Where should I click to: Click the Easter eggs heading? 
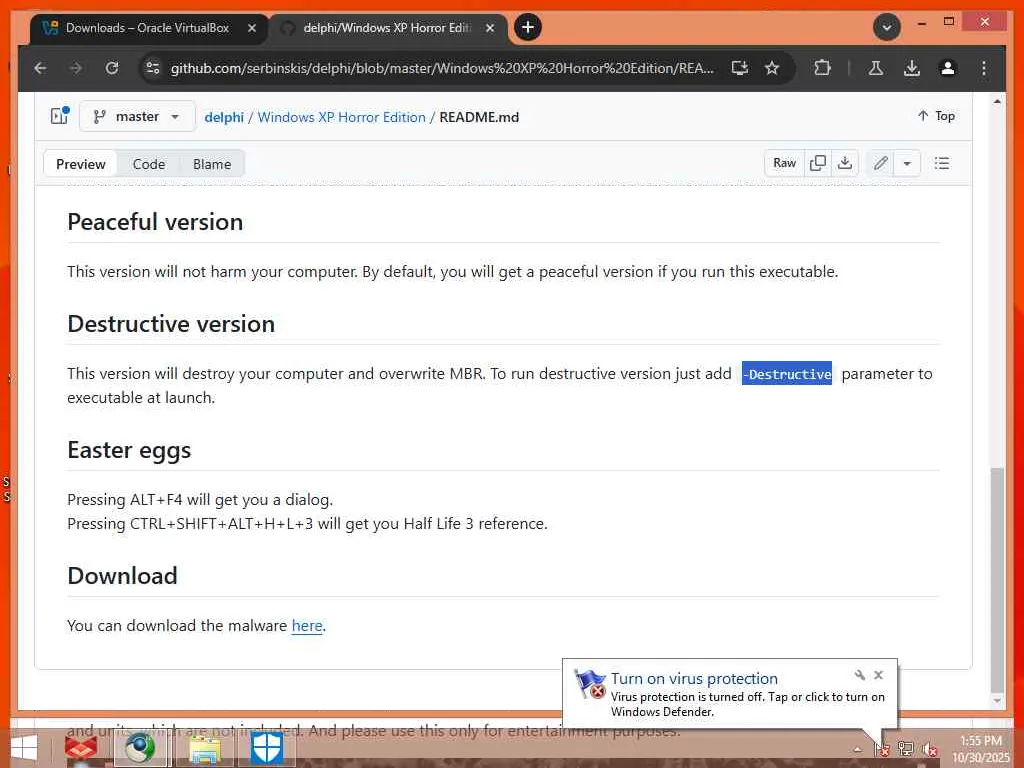[x=129, y=450]
